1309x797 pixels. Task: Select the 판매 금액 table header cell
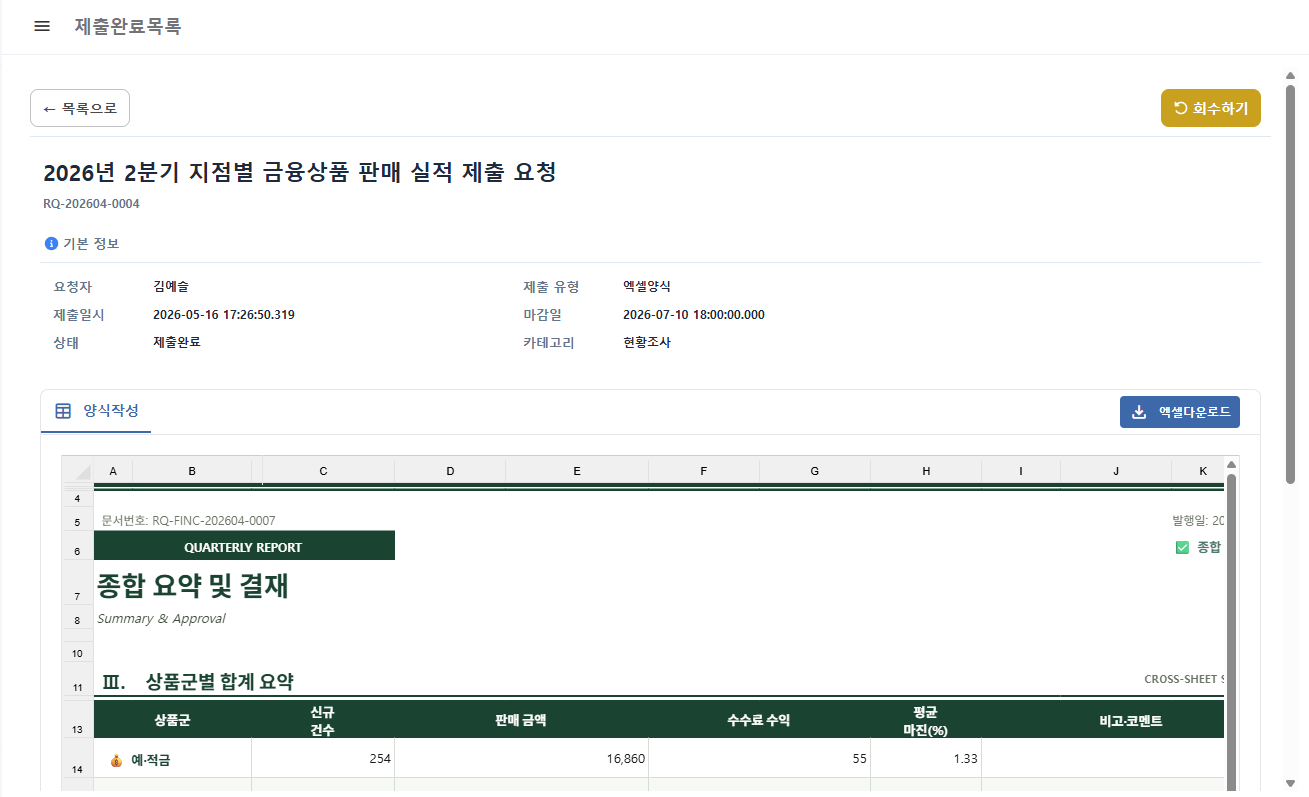tap(522, 720)
